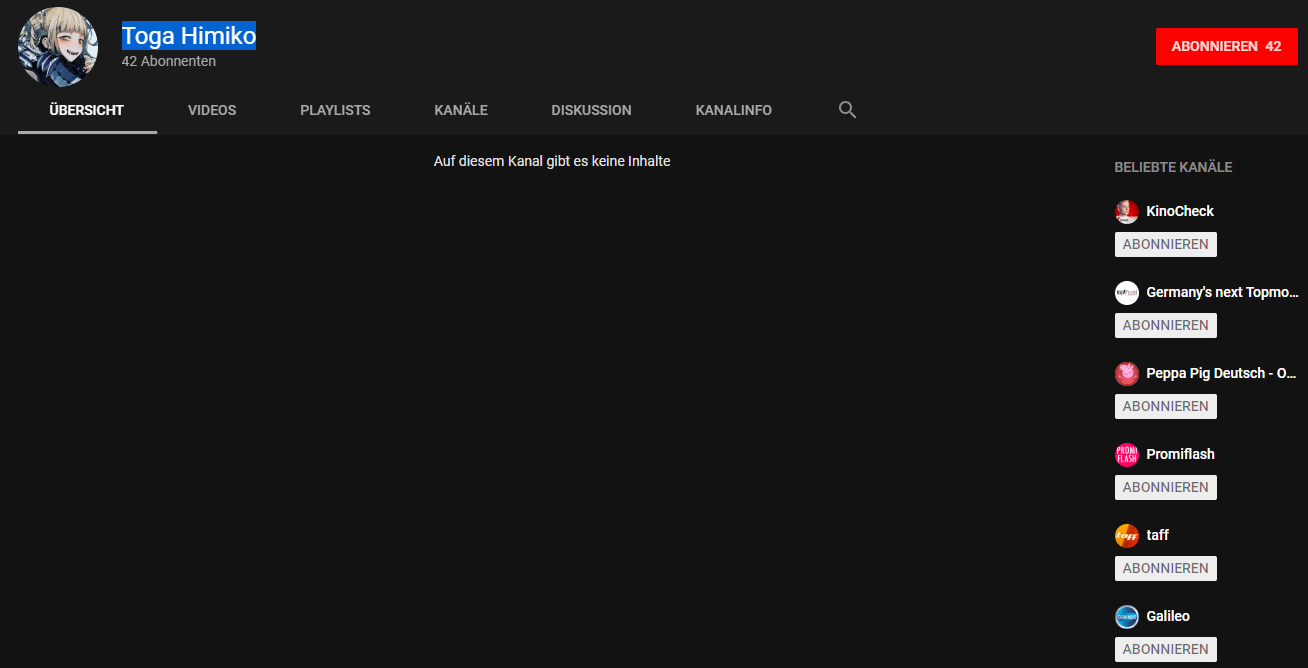Open the taff channel name link

click(x=1158, y=535)
